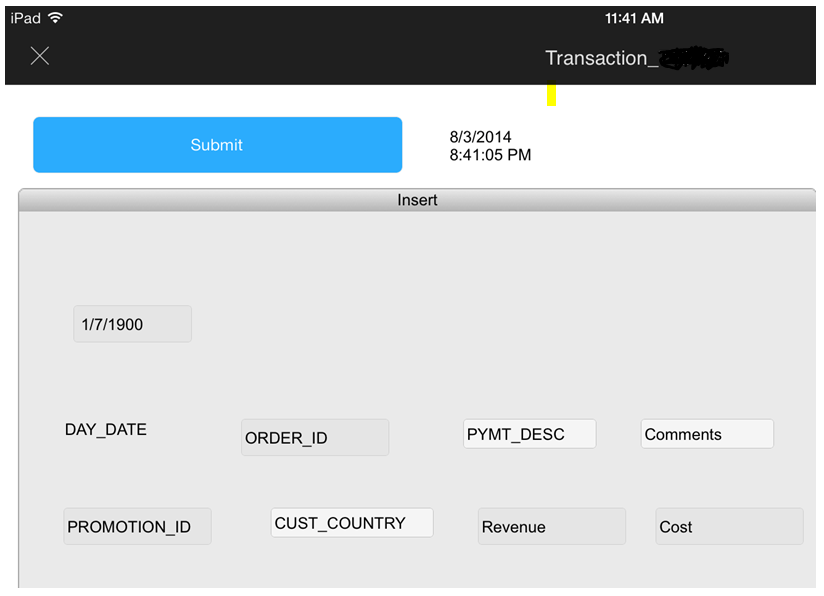The height and width of the screenshot is (596, 824).
Task: Tap the 8/3/2014 8:41:05 PM timestamp
Action: click(x=490, y=146)
